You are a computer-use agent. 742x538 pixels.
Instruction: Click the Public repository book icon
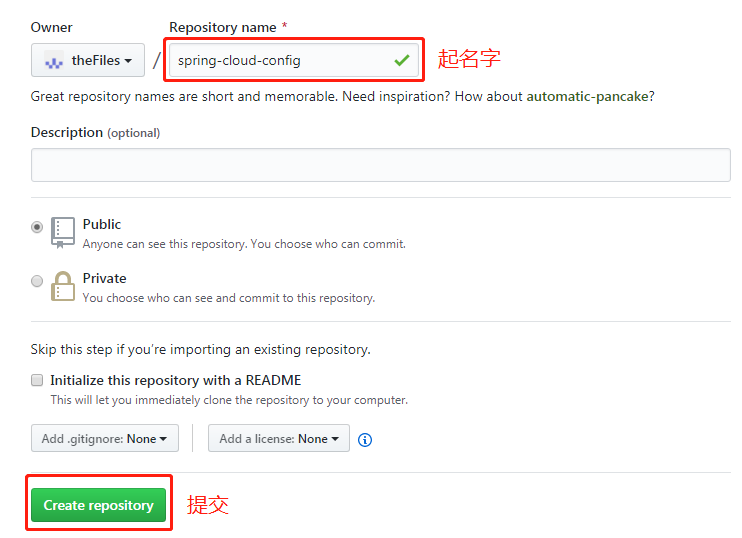click(x=62, y=232)
